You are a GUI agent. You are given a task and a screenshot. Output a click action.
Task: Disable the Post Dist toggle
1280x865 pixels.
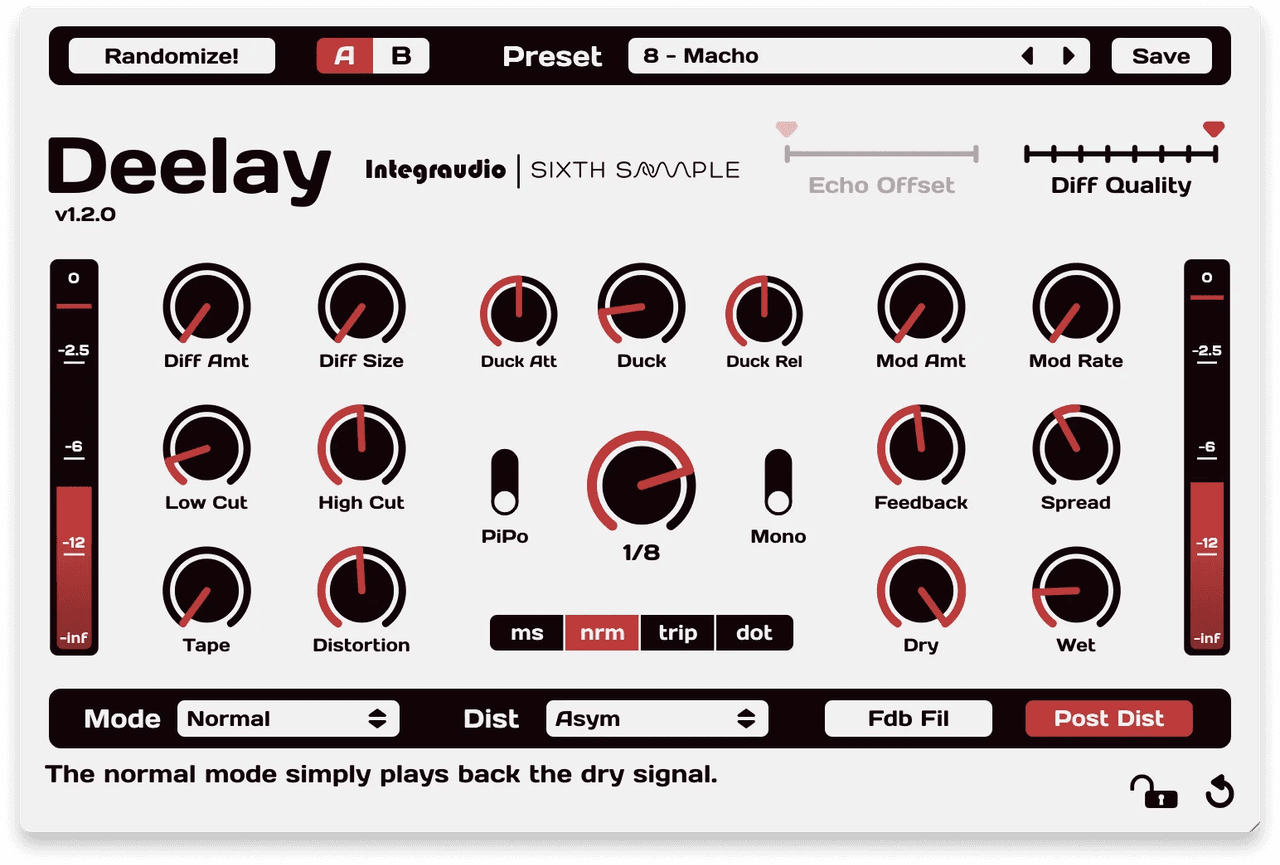coord(1108,718)
